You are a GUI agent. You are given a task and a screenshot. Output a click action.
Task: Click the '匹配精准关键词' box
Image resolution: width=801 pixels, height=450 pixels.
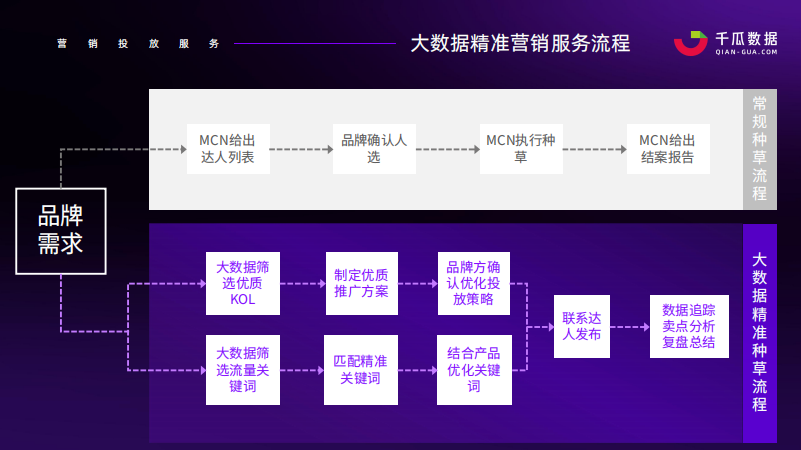361,370
